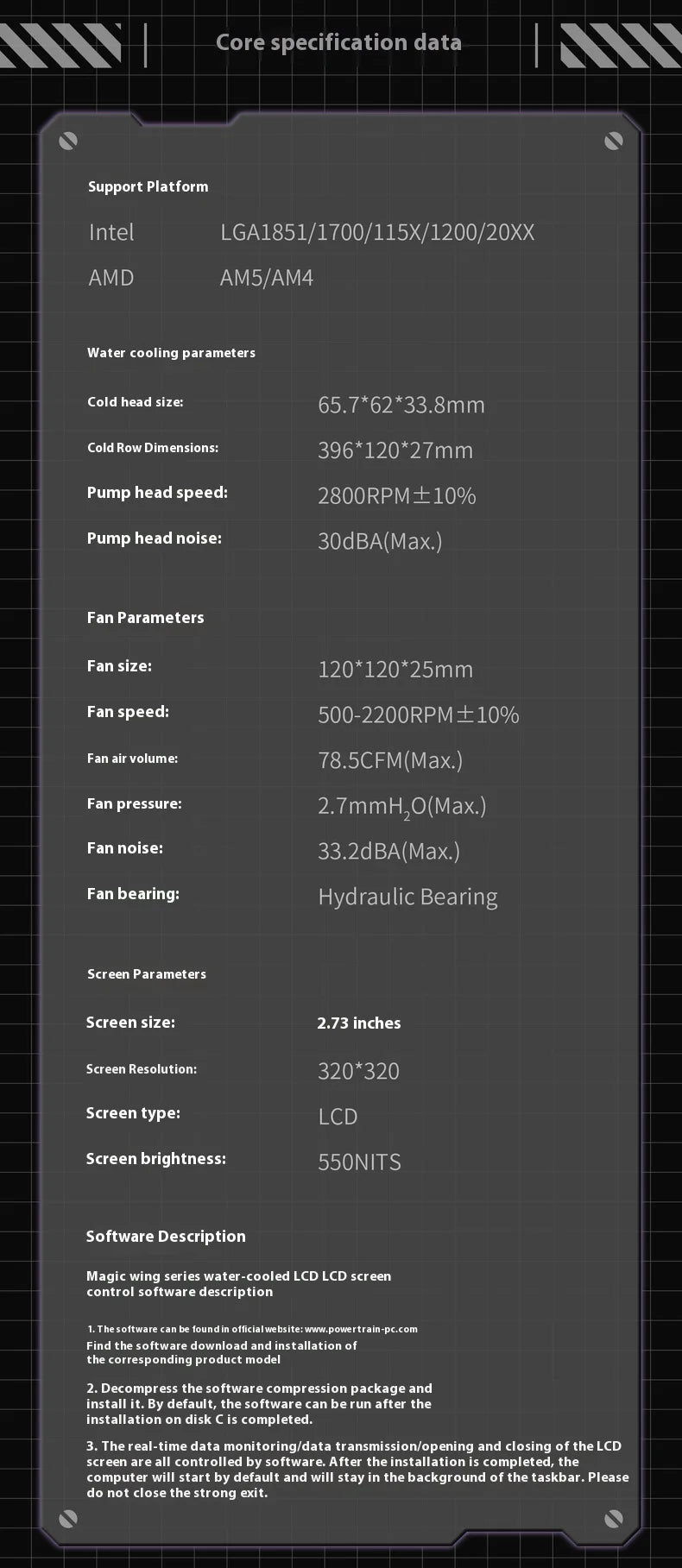Click the "Software Description" heading

click(x=166, y=1237)
